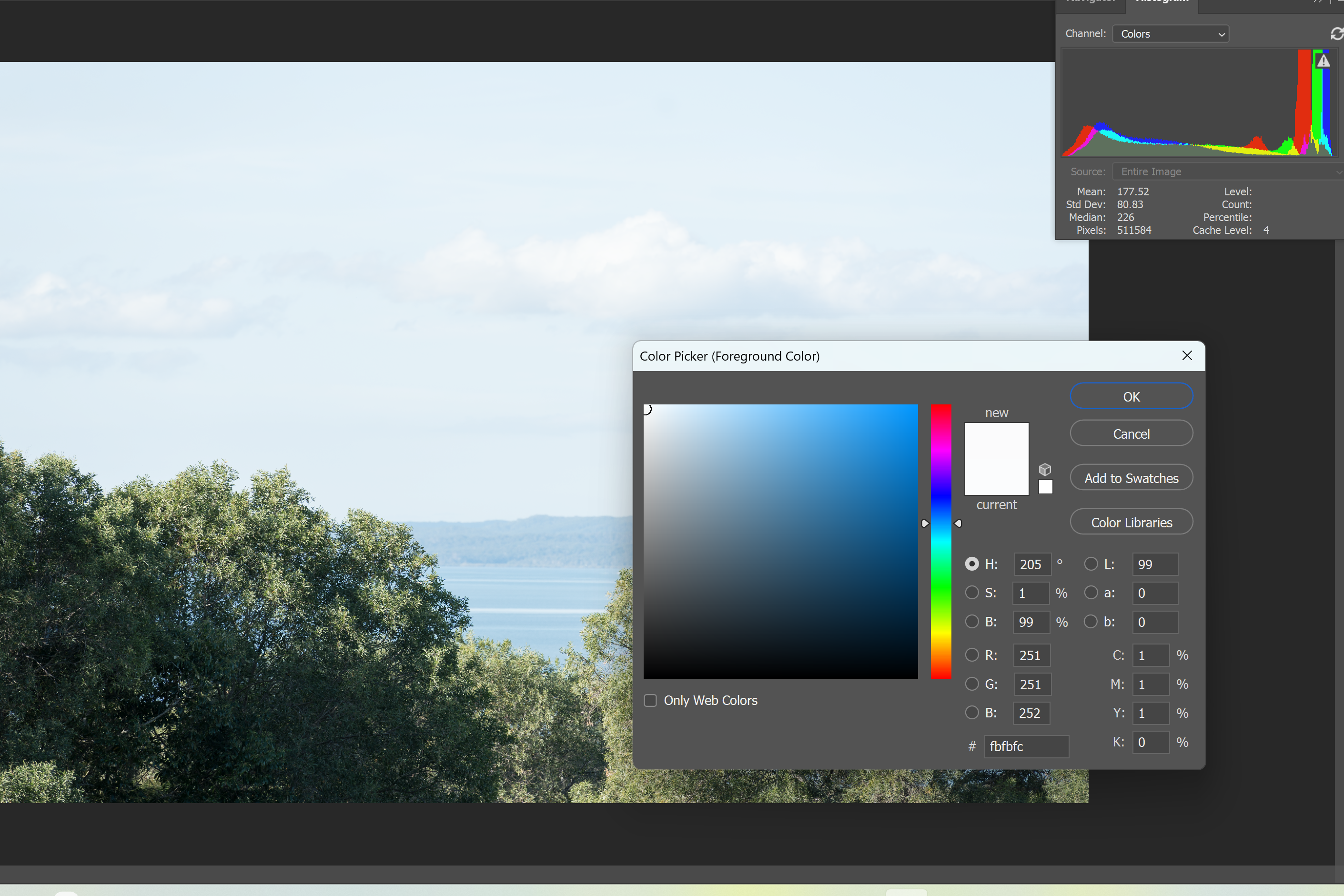
Task: Open Color Libraries
Action: [1131, 522]
